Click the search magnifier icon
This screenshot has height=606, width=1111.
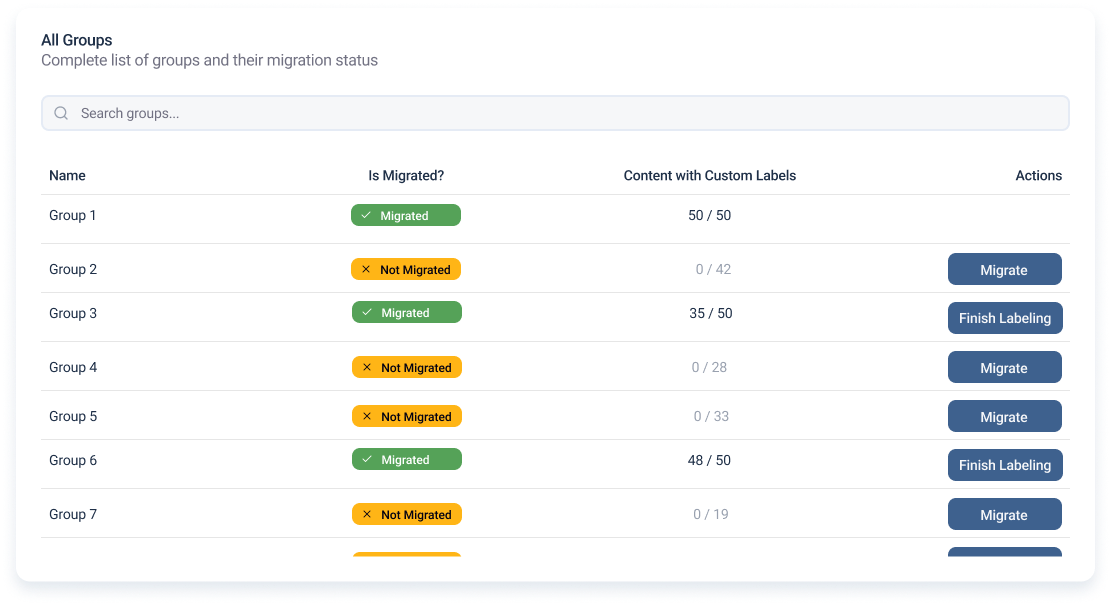62,113
